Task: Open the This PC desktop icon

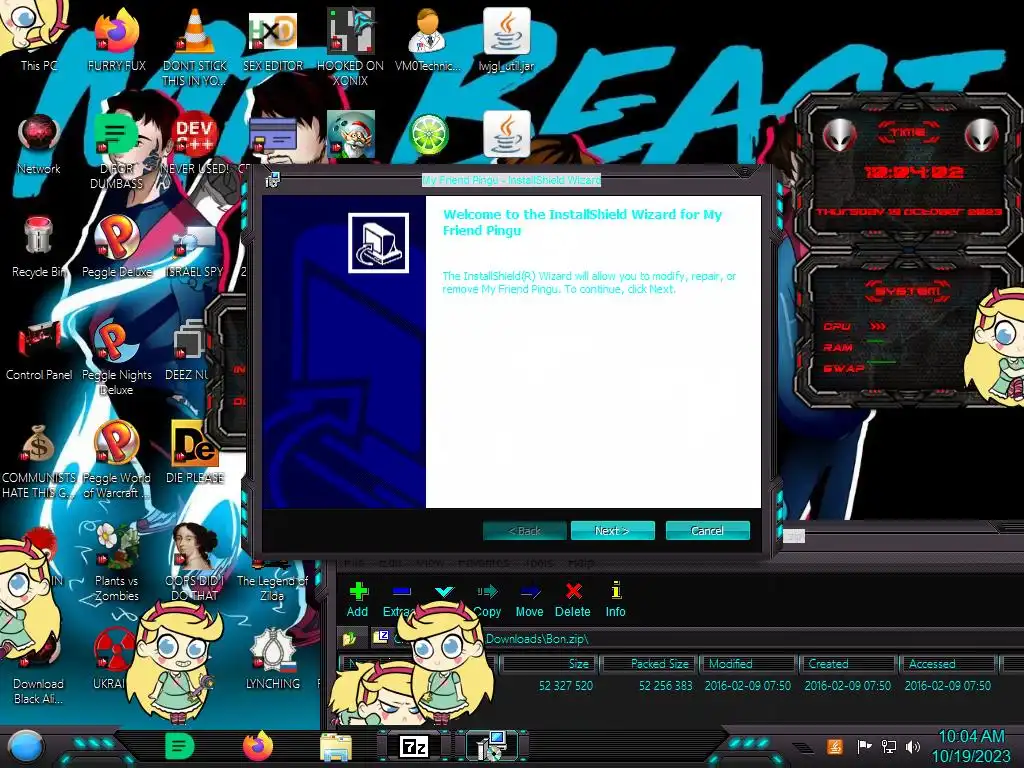Action: pyautogui.click(x=39, y=39)
